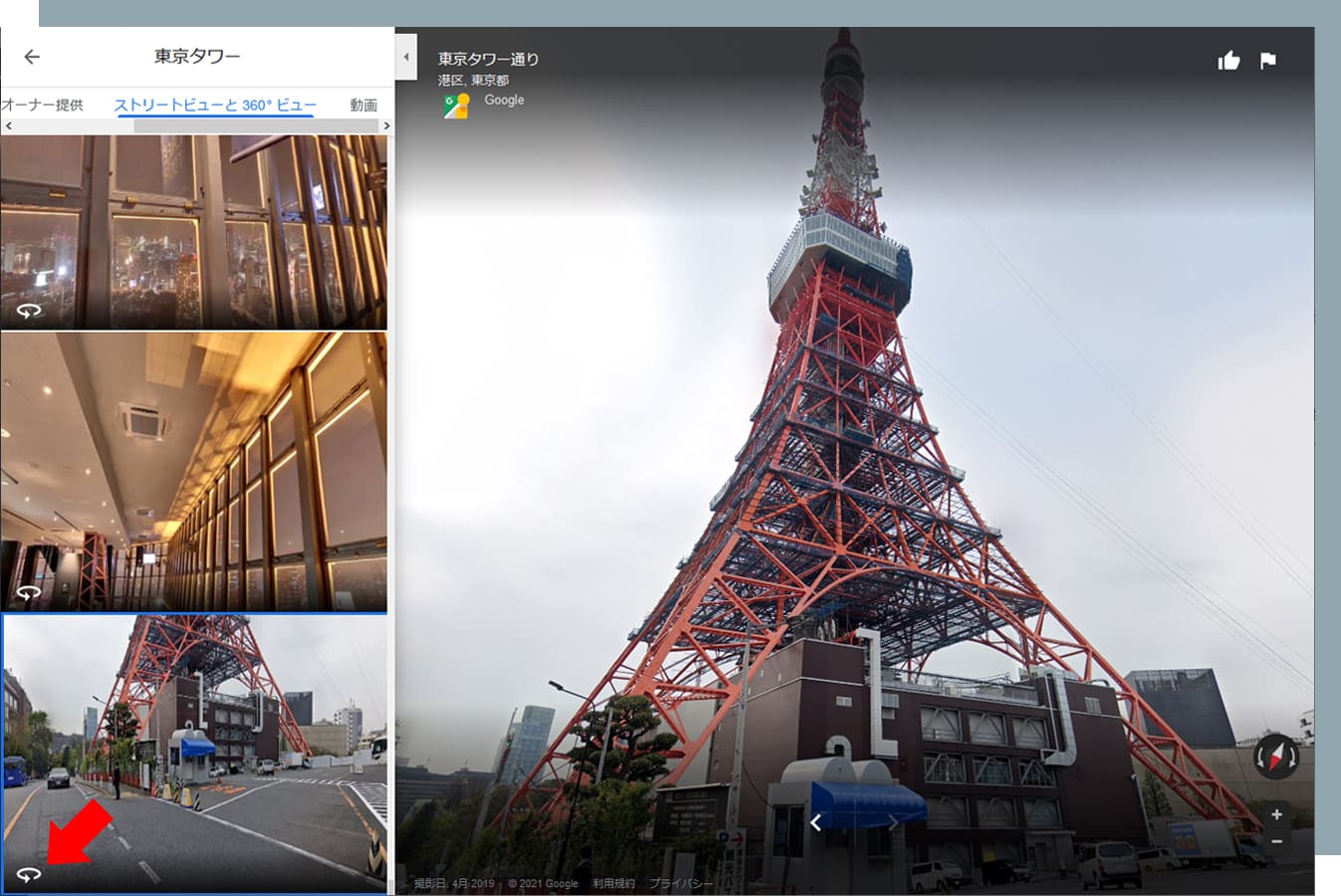Image resolution: width=1341 pixels, height=896 pixels.
Task: Open the プライバシー privacy link
Action: tap(681, 882)
